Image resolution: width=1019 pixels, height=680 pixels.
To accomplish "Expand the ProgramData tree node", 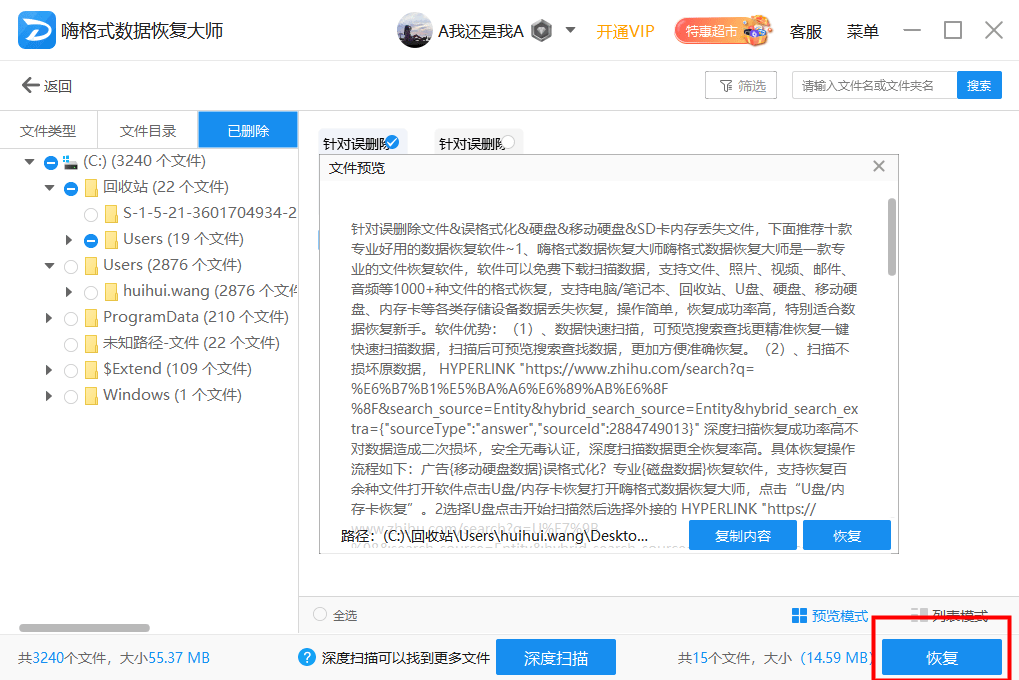I will click(49, 318).
